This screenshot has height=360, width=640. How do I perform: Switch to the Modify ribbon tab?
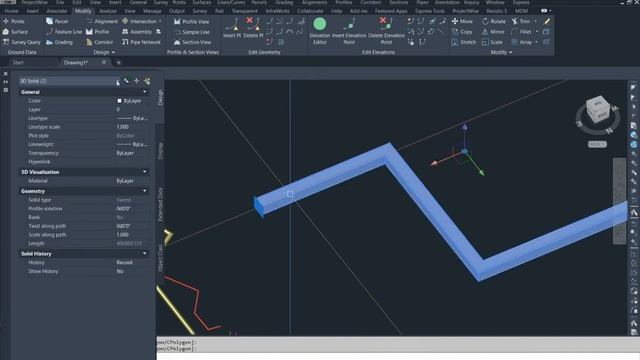(x=83, y=11)
